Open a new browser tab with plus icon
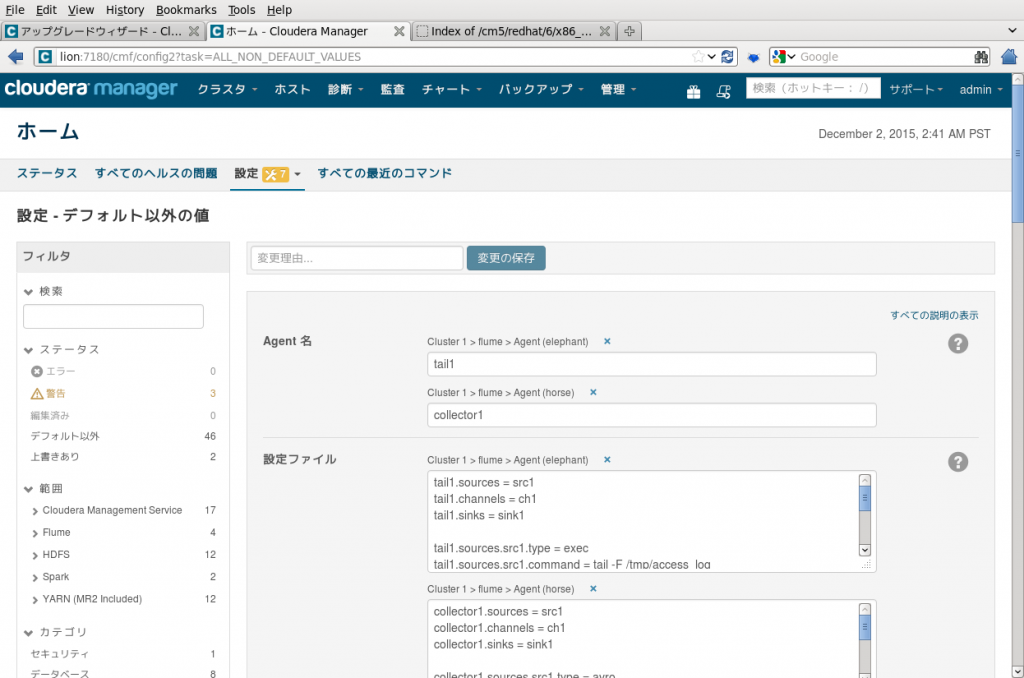 coord(629,31)
